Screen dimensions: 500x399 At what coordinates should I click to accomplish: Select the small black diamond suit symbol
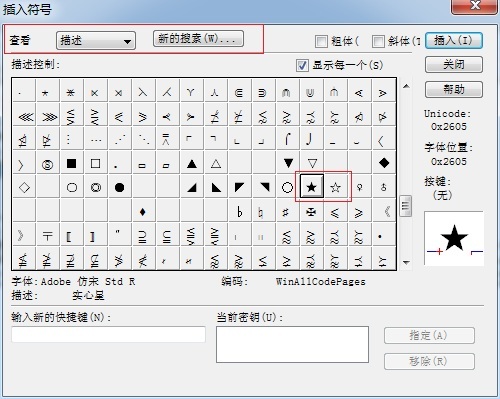pyautogui.click(x=143, y=211)
